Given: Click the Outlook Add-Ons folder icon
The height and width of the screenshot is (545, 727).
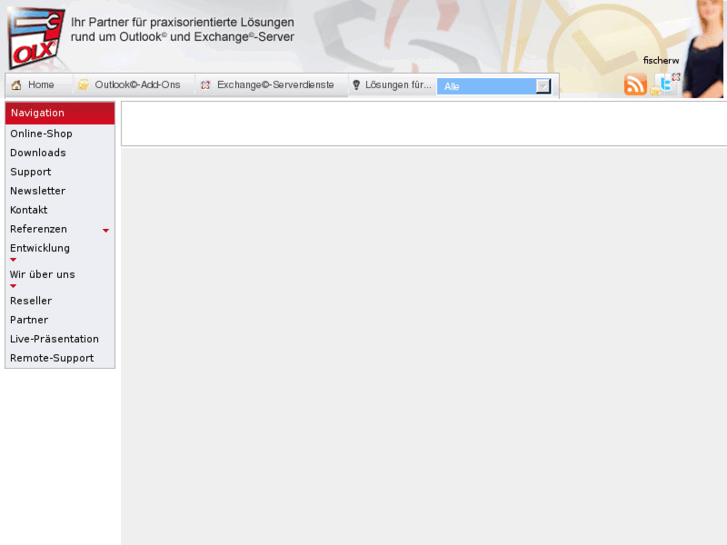Looking at the screenshot, I should pyautogui.click(x=83, y=85).
